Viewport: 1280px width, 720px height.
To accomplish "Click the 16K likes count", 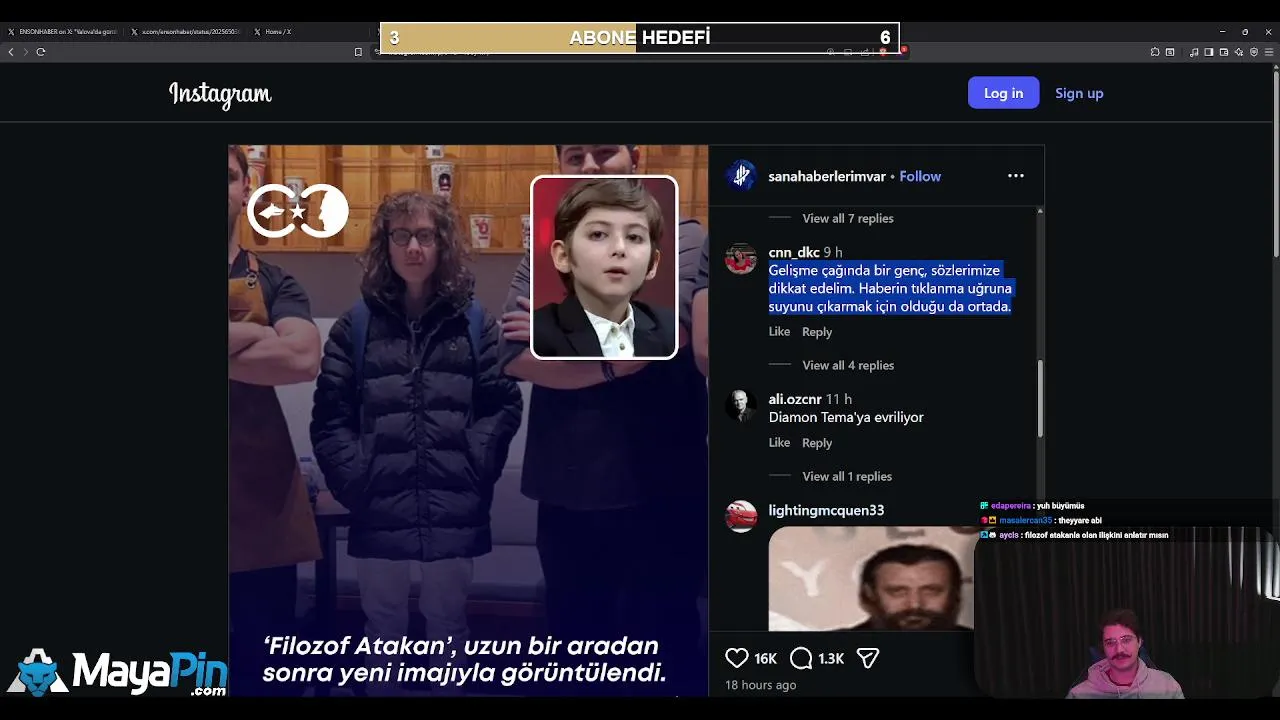I will click(766, 658).
